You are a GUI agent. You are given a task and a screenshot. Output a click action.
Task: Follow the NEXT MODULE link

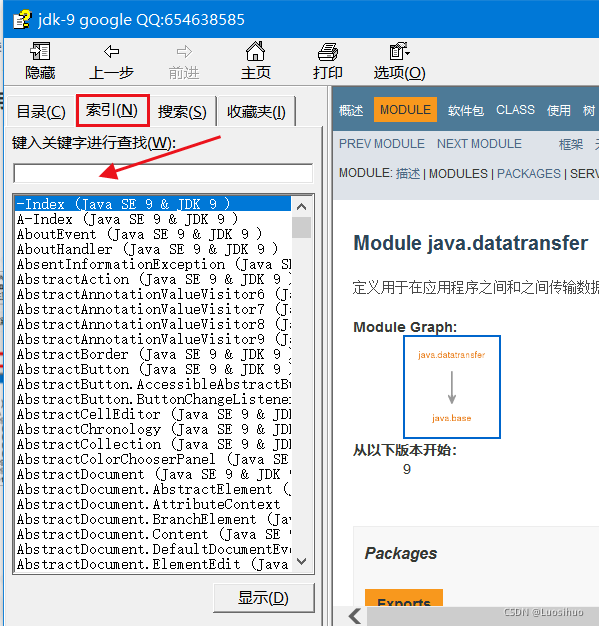(x=479, y=144)
